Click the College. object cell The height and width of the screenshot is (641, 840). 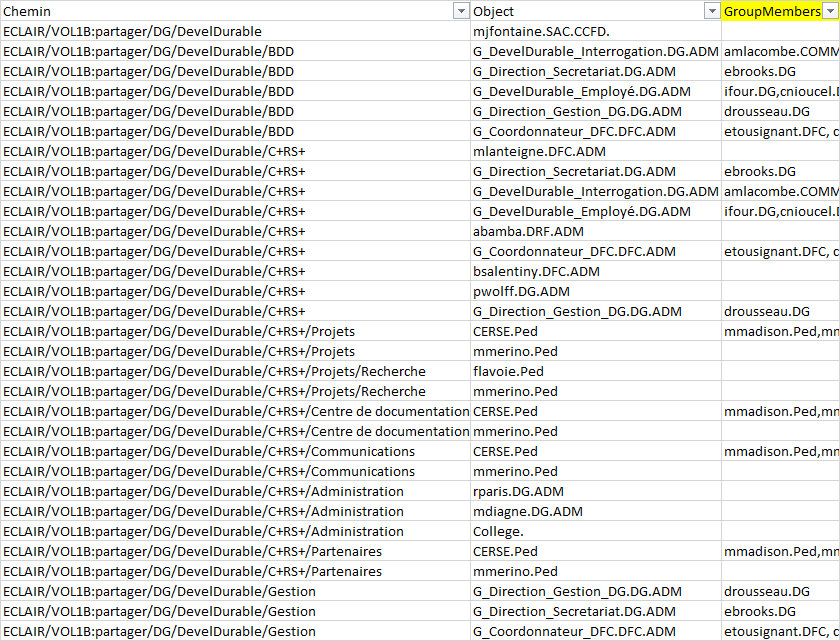pyautogui.click(x=498, y=531)
